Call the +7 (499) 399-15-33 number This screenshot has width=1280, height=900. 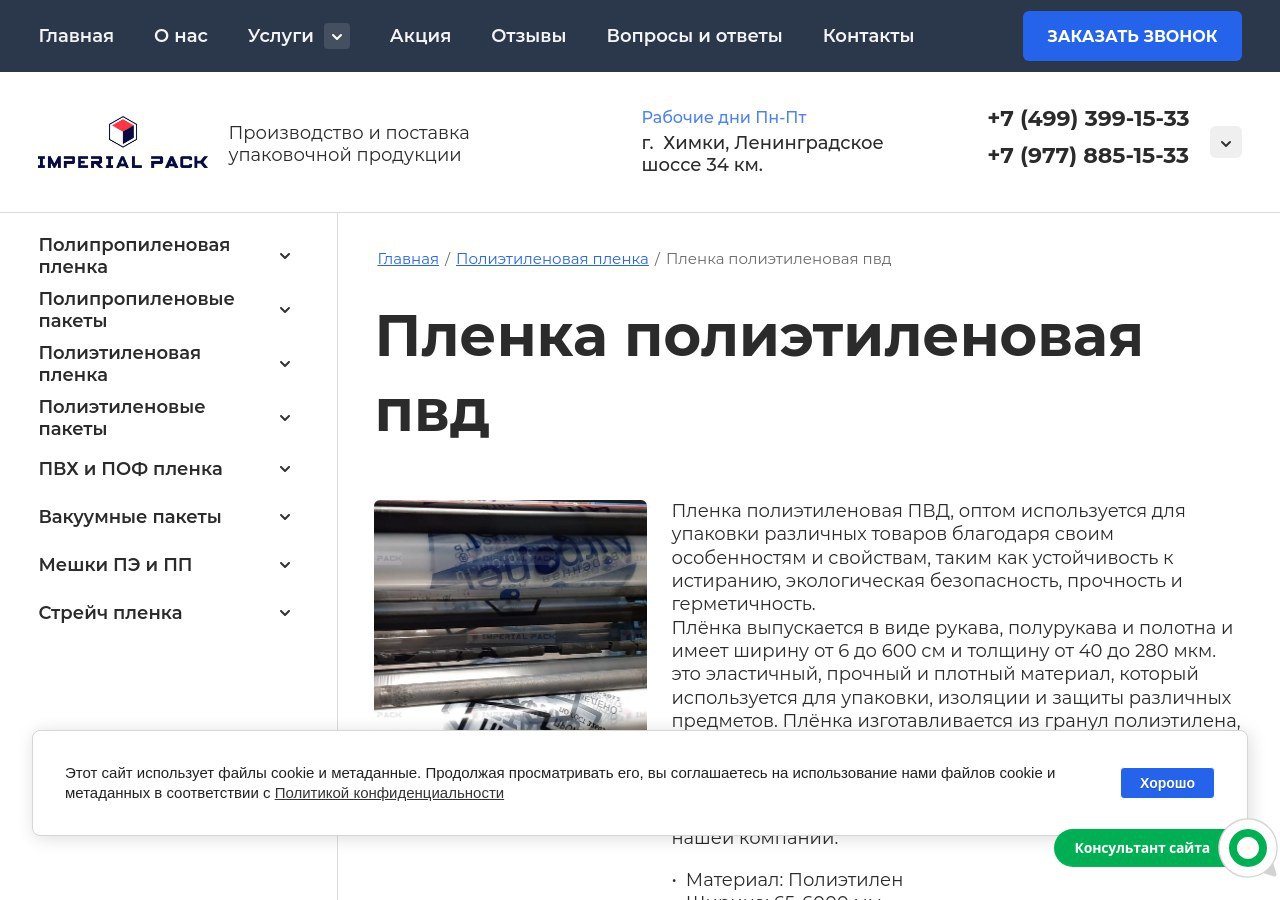pos(1087,119)
